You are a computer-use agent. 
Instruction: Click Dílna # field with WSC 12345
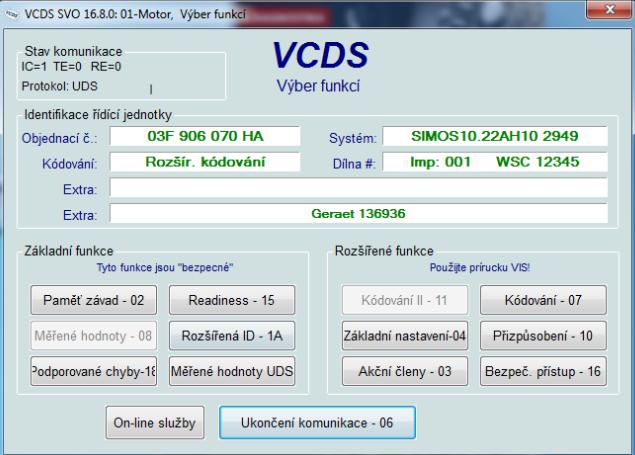[495, 162]
